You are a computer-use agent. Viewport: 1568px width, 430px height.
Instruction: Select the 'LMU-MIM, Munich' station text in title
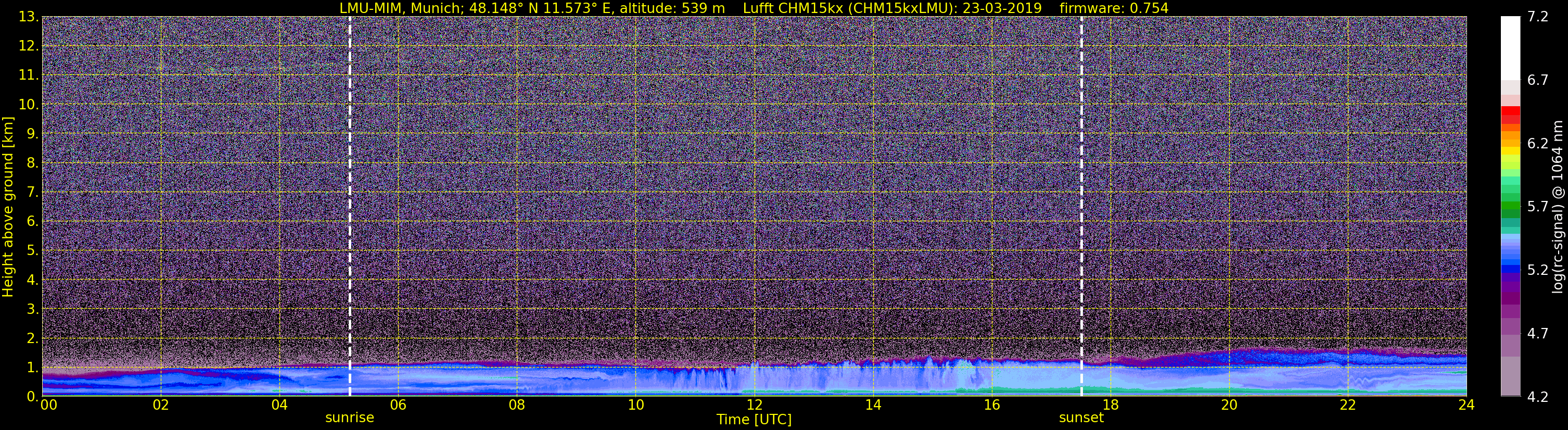coord(401,8)
